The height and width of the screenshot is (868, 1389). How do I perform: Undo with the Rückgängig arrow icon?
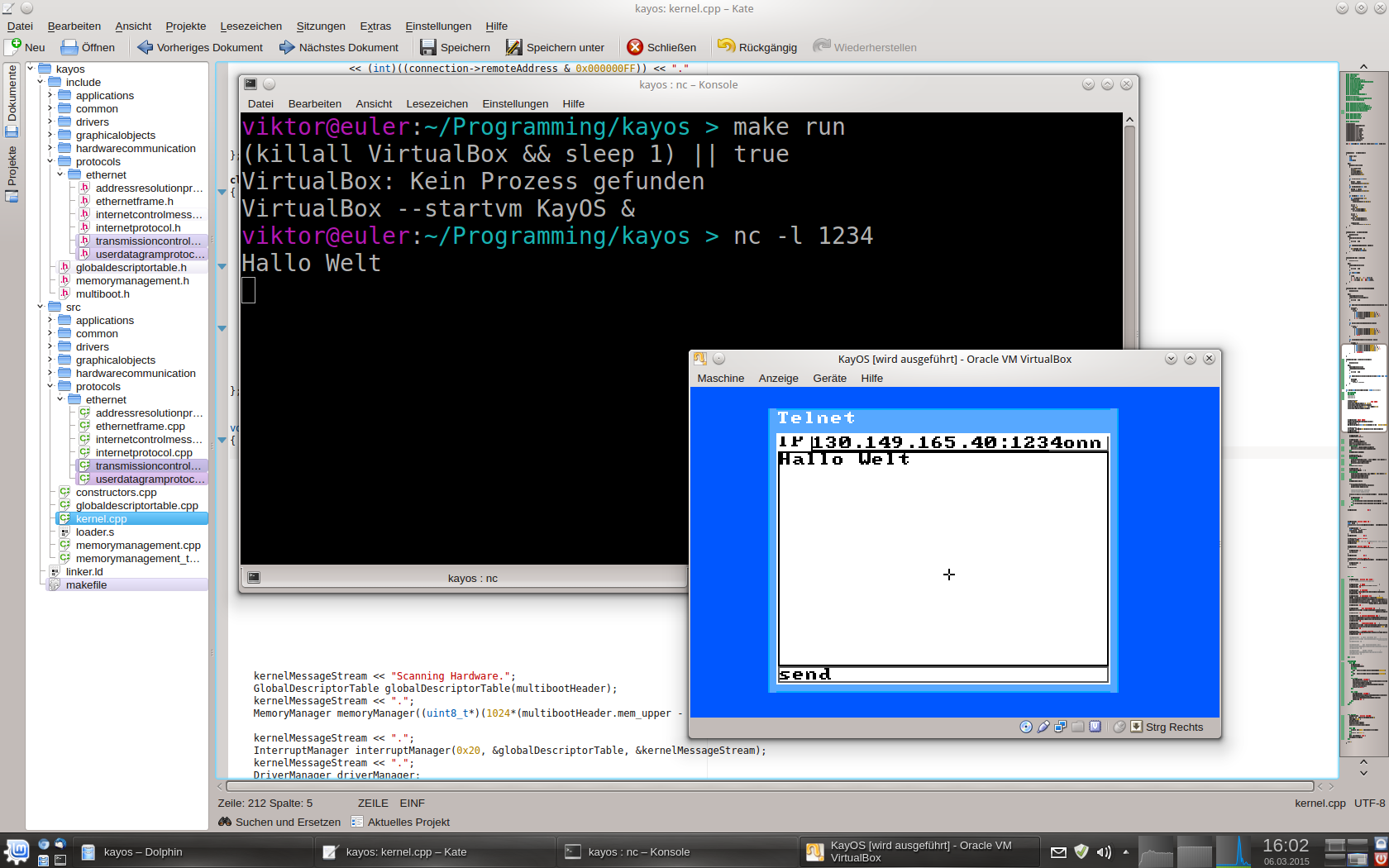coord(726,46)
